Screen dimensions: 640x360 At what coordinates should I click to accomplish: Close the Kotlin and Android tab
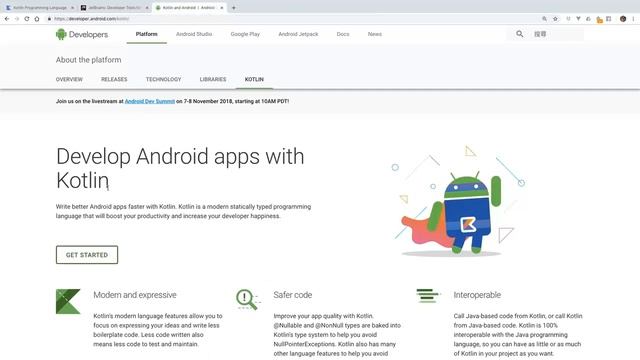222,8
